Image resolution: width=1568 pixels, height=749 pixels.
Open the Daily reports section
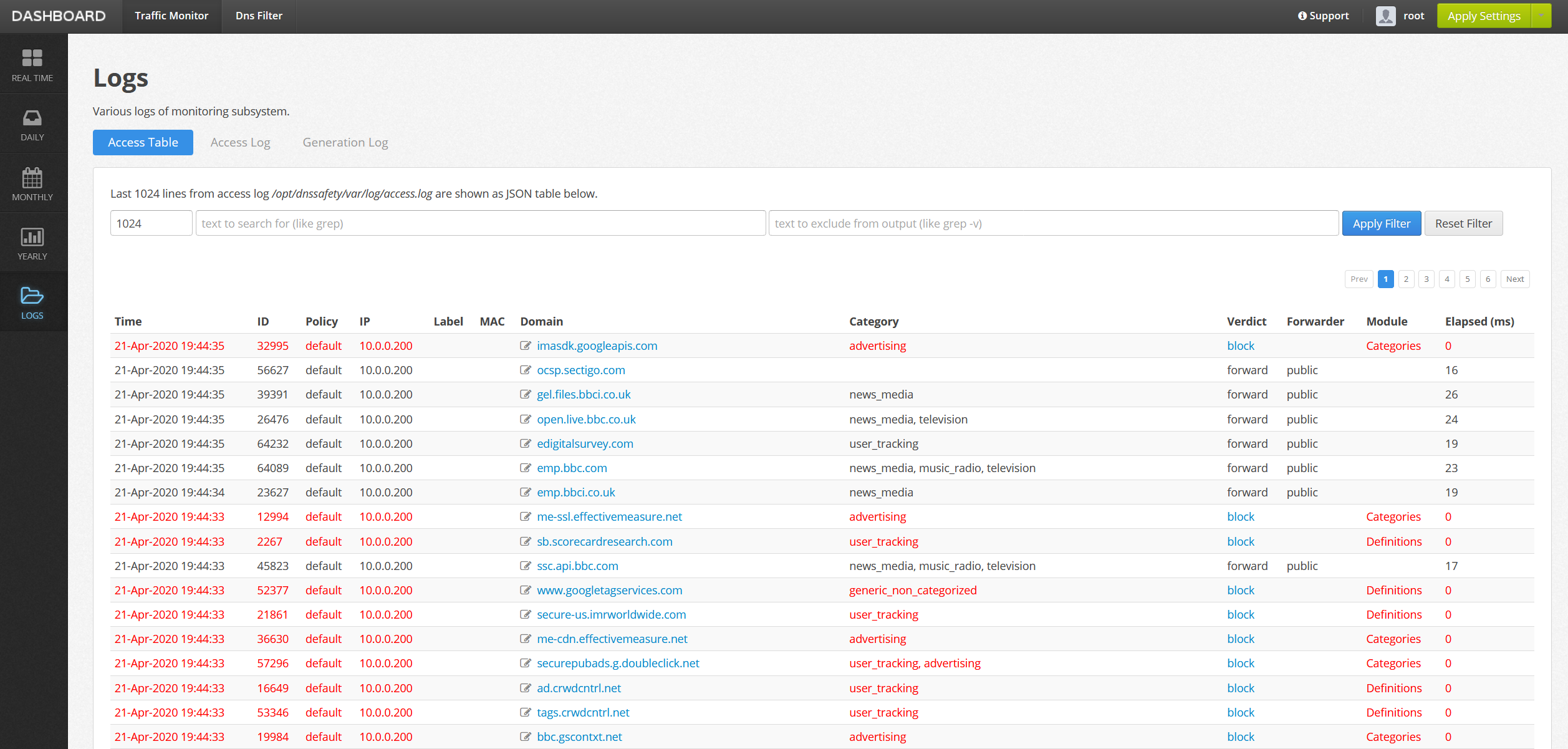[x=32, y=124]
